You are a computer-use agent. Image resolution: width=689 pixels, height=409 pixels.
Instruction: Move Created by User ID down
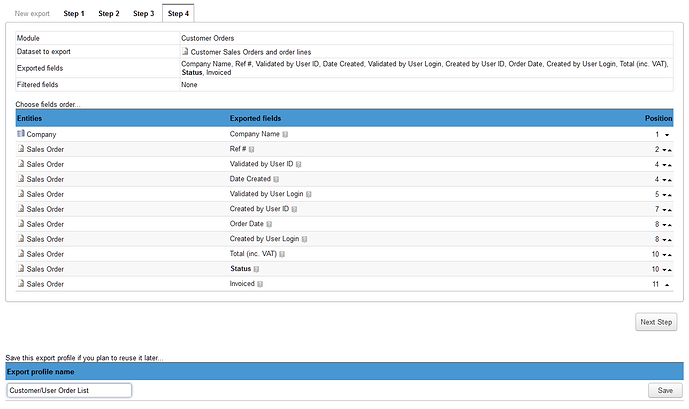[665, 210]
